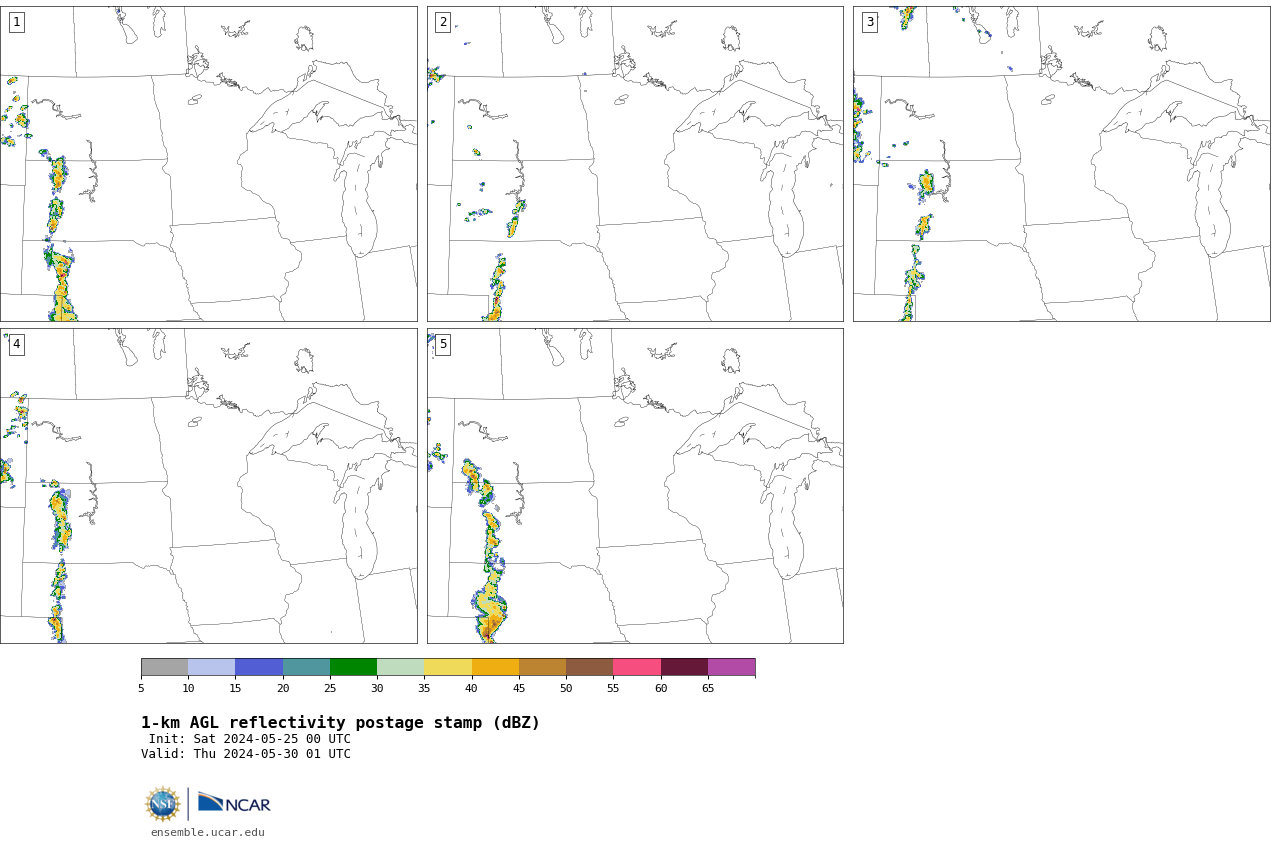Select the maroon 60-65 dBZ swatch
The height and width of the screenshot is (844, 1280).
pos(684,667)
